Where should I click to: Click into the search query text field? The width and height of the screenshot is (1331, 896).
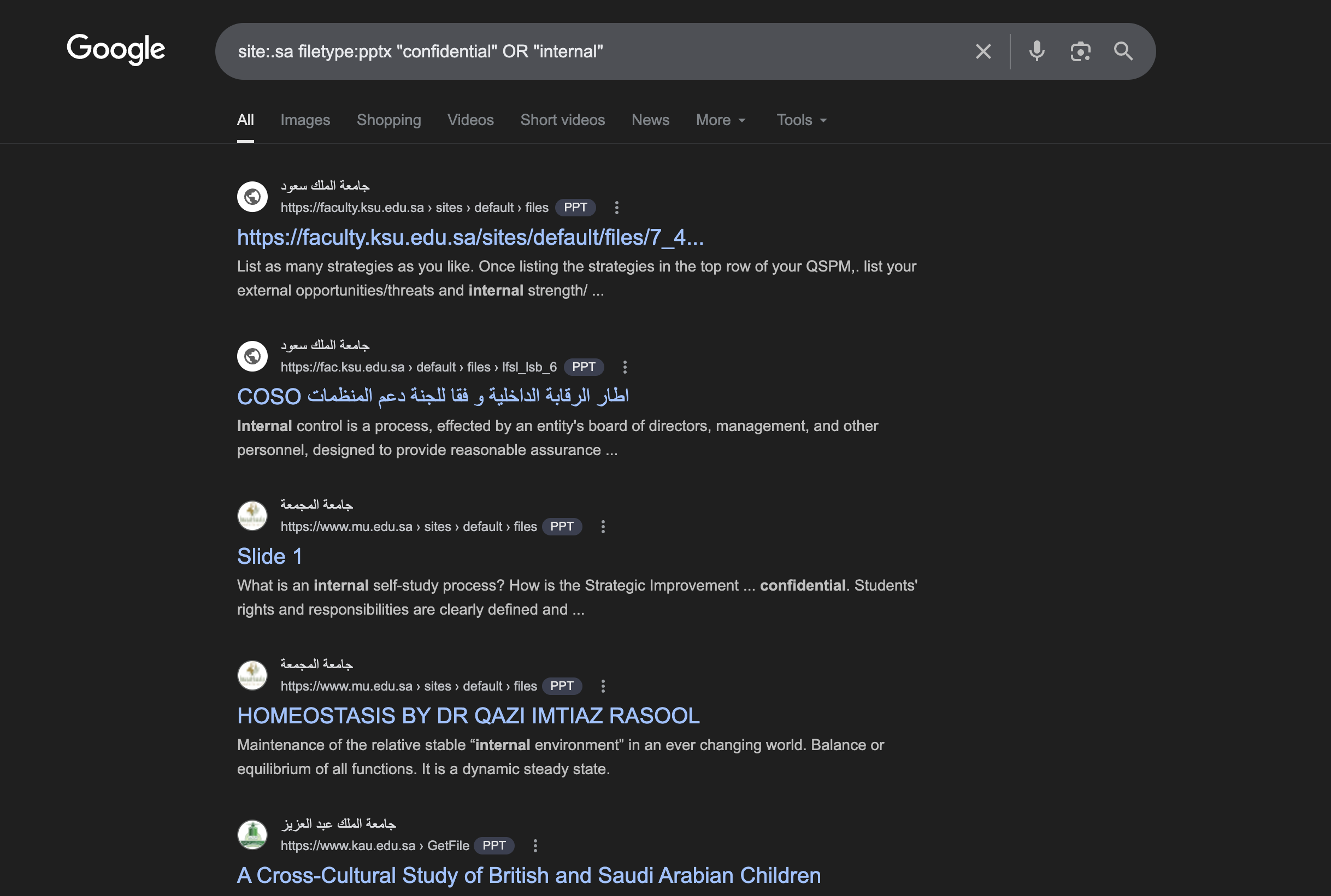point(572,51)
